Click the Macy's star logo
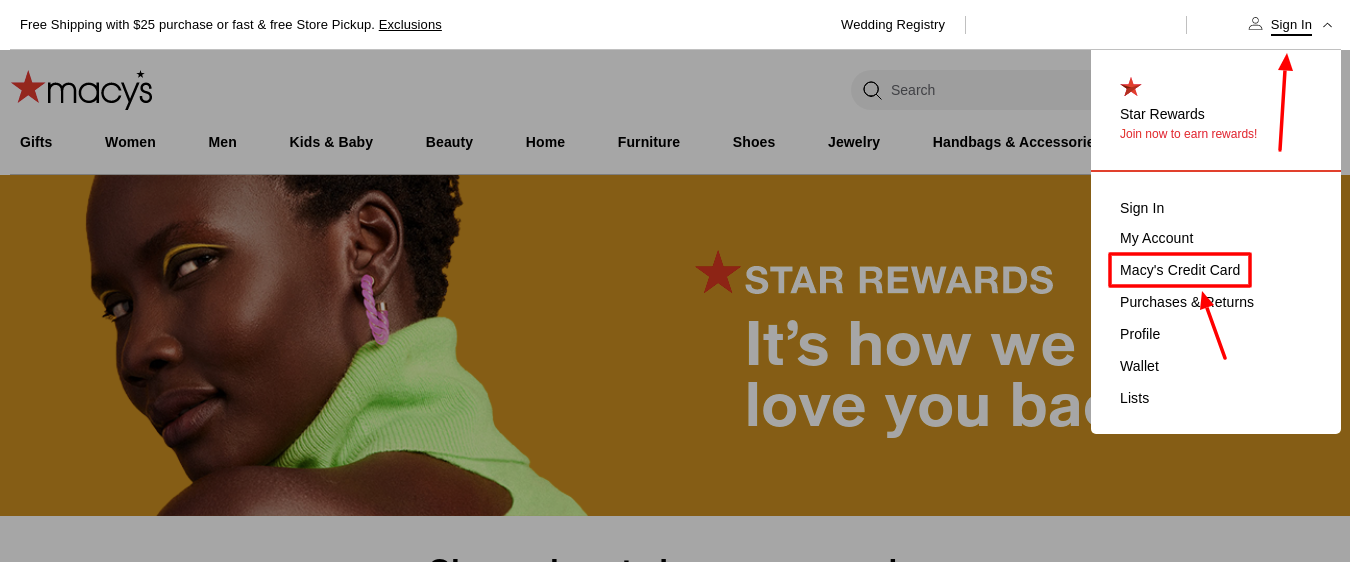Viewport: 1350px width, 562px height. [82, 89]
